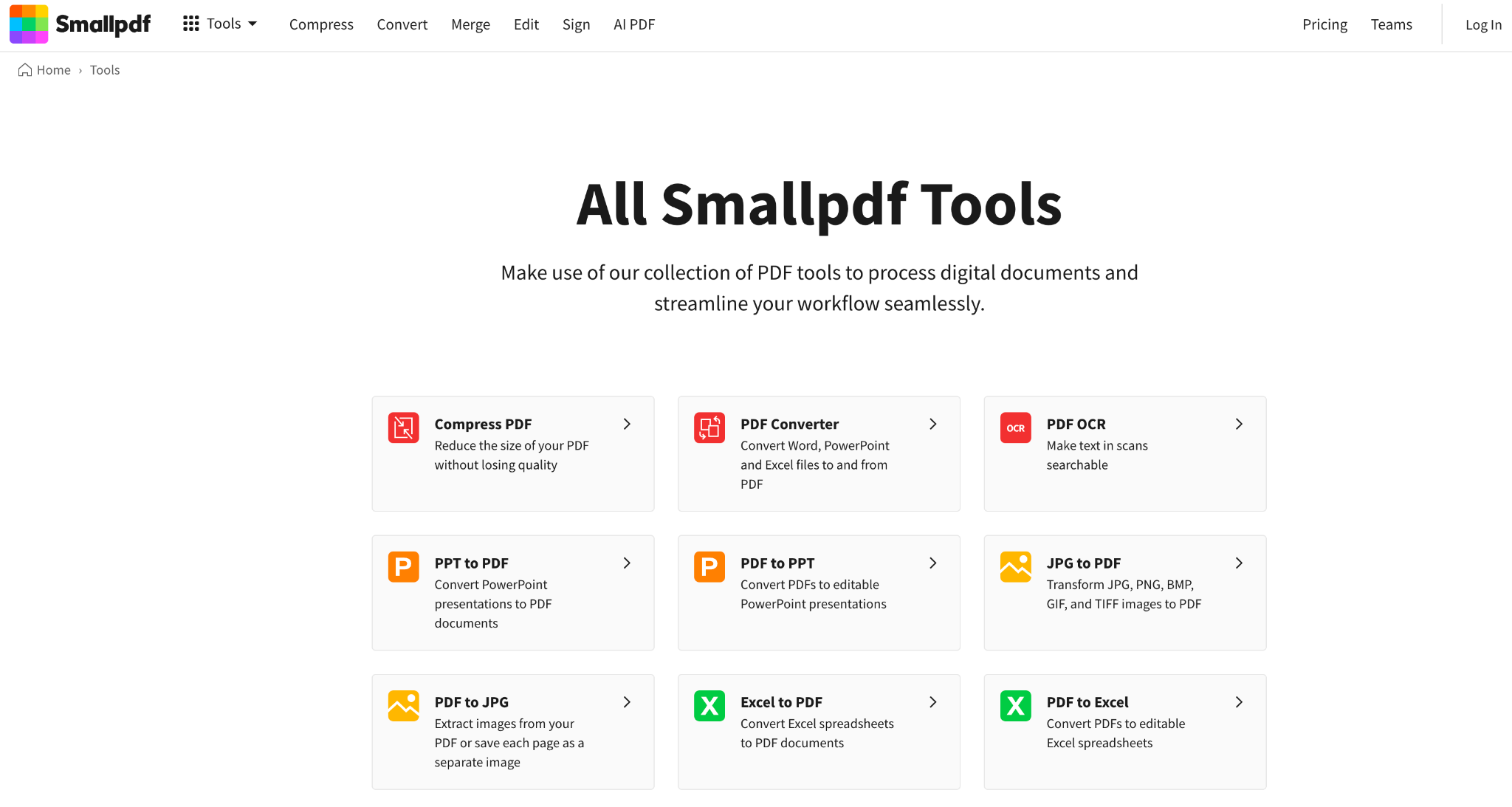This screenshot has width=1512, height=807.
Task: Click the PPT to PDF icon
Action: (x=404, y=566)
